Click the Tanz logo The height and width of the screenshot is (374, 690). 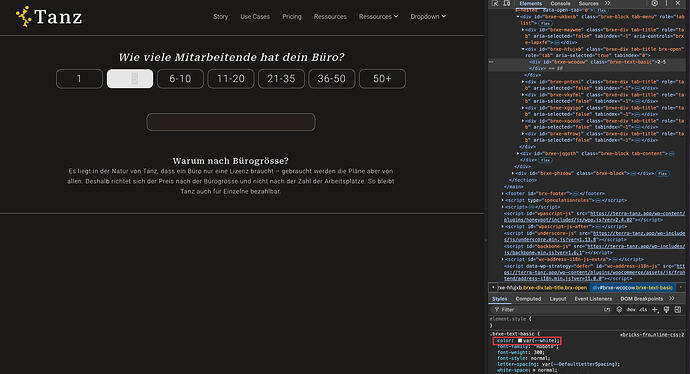(x=49, y=17)
